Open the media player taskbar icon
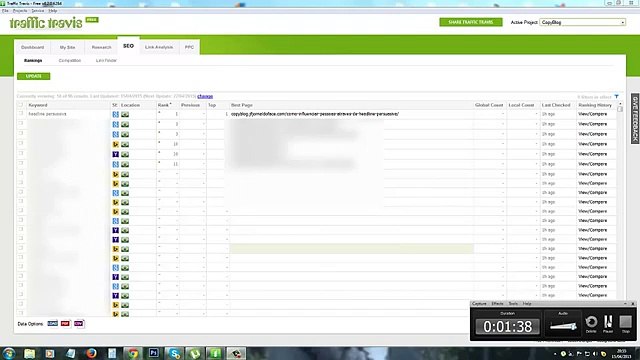 [x=50, y=353]
